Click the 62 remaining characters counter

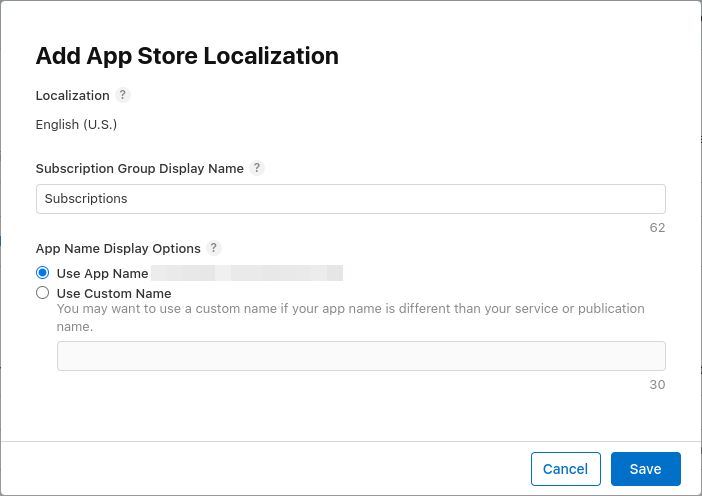click(x=657, y=227)
